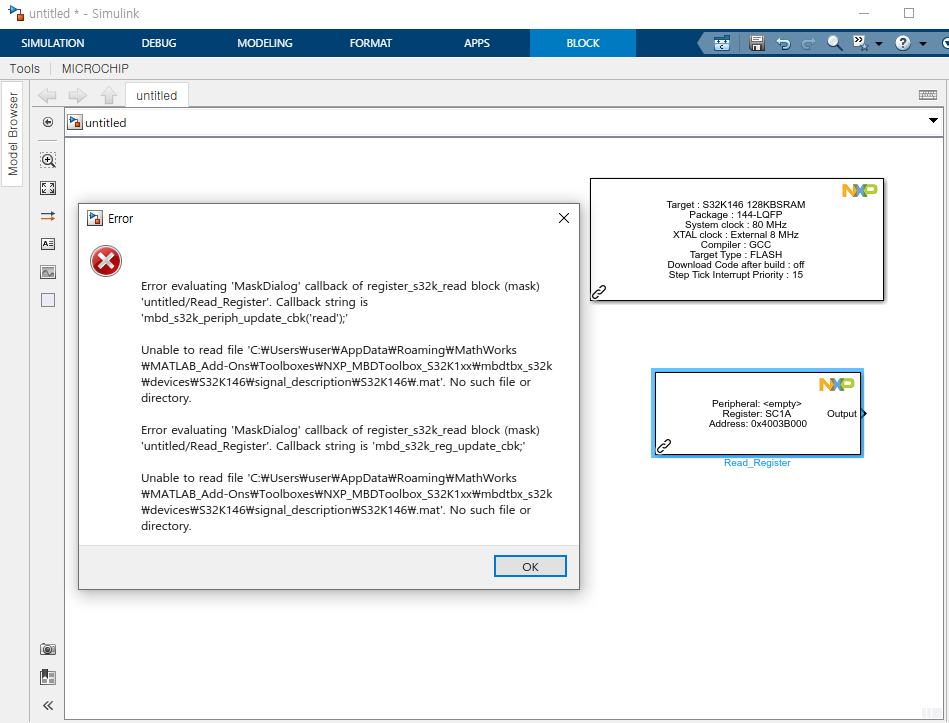Select the Area box tool icon

click(x=48, y=300)
